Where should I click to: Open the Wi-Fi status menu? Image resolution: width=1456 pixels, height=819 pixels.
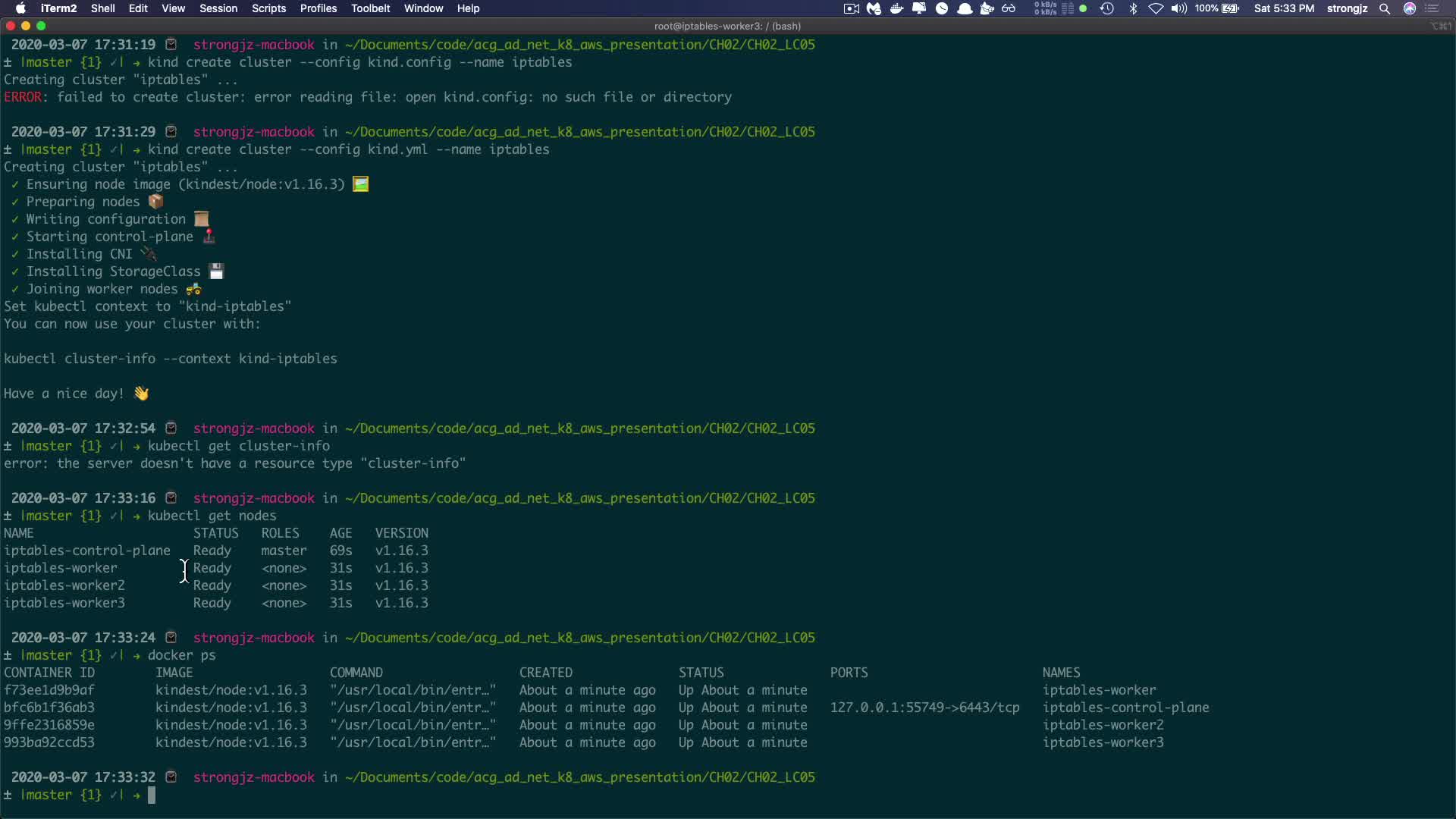(x=1156, y=8)
